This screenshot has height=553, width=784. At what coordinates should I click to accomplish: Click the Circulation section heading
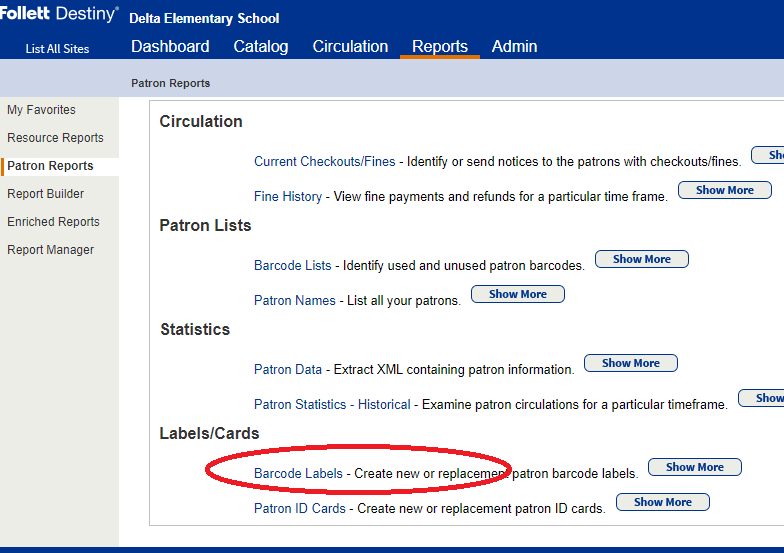point(200,121)
